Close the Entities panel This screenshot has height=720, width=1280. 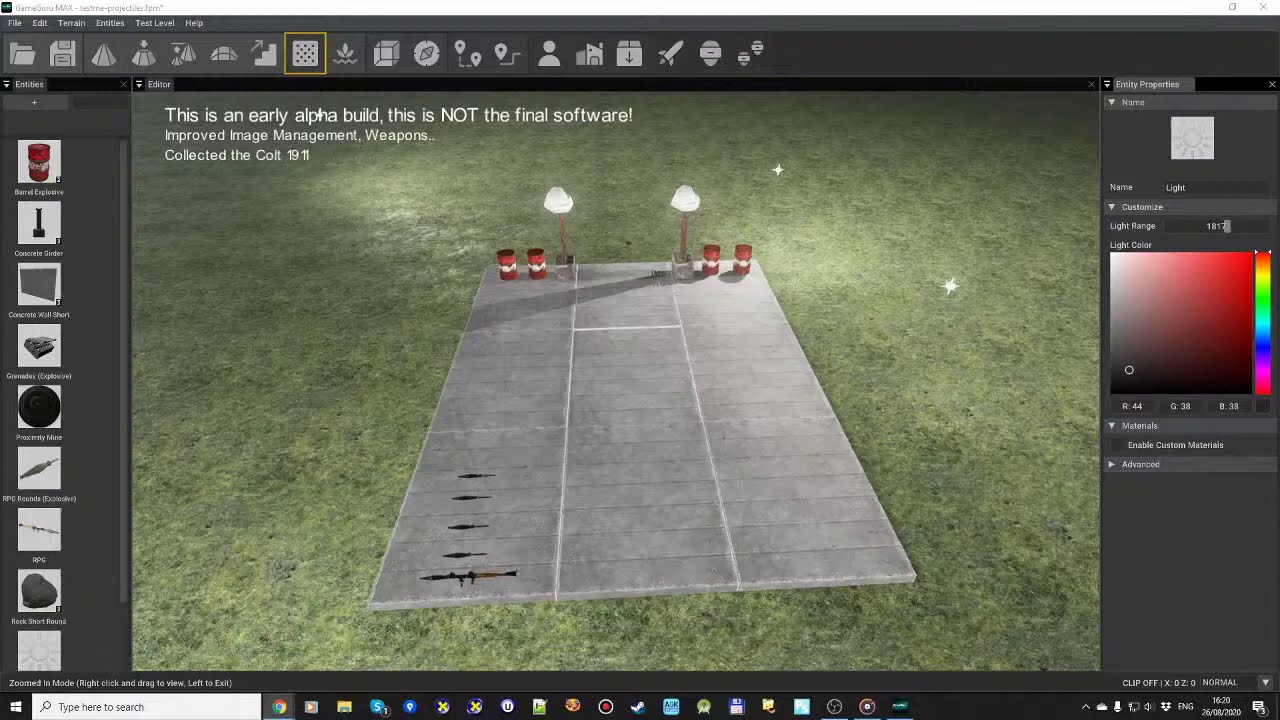(124, 84)
